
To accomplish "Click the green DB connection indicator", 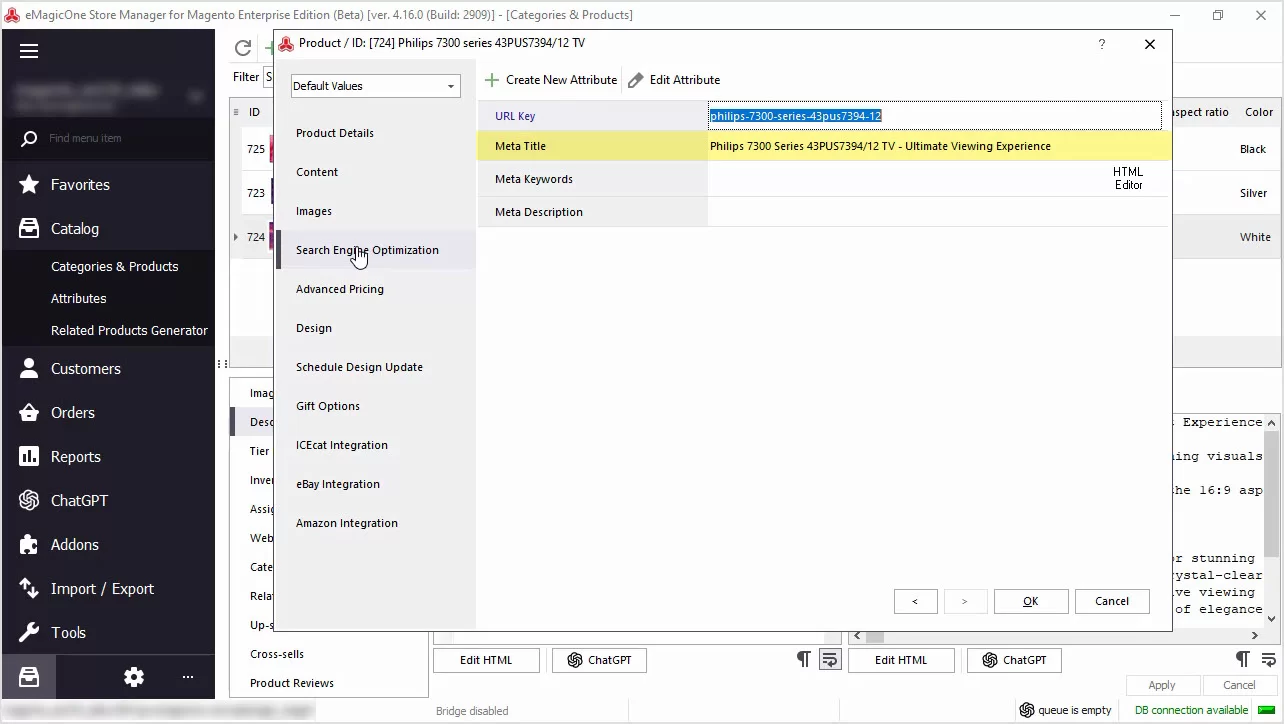I will click(x=1266, y=710).
